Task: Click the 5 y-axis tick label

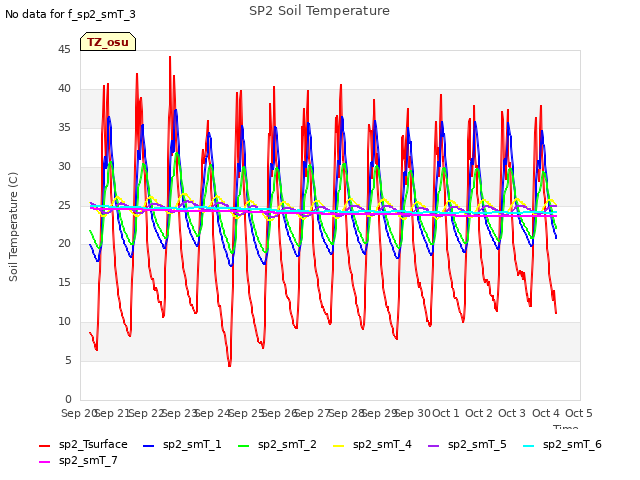Action: point(68,360)
